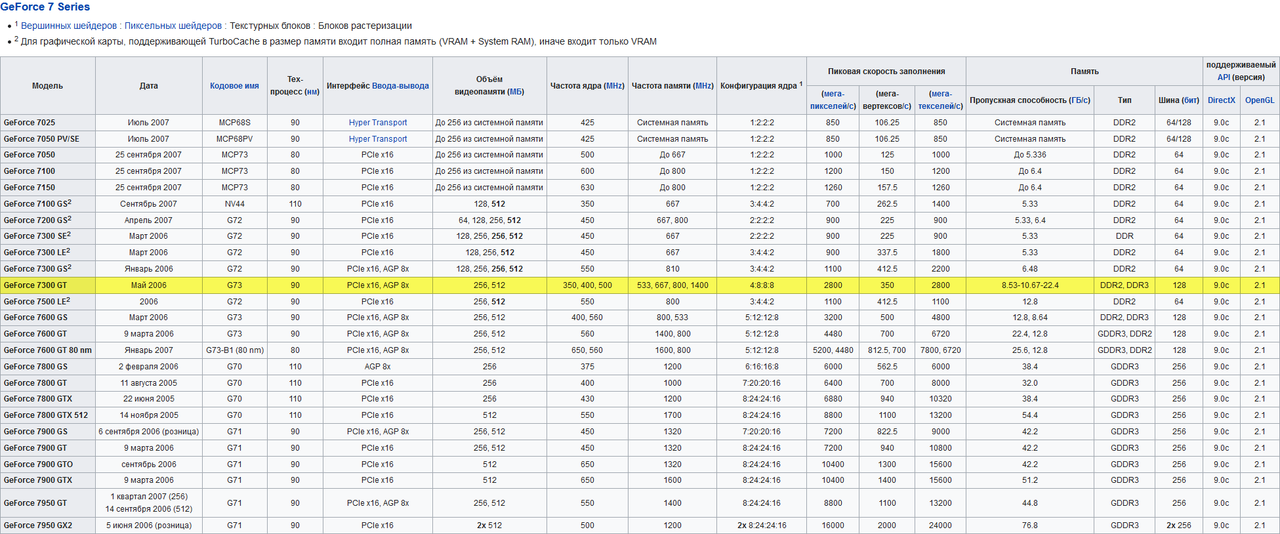Select the 4:8:8:8 core configuration cell

tap(761, 285)
